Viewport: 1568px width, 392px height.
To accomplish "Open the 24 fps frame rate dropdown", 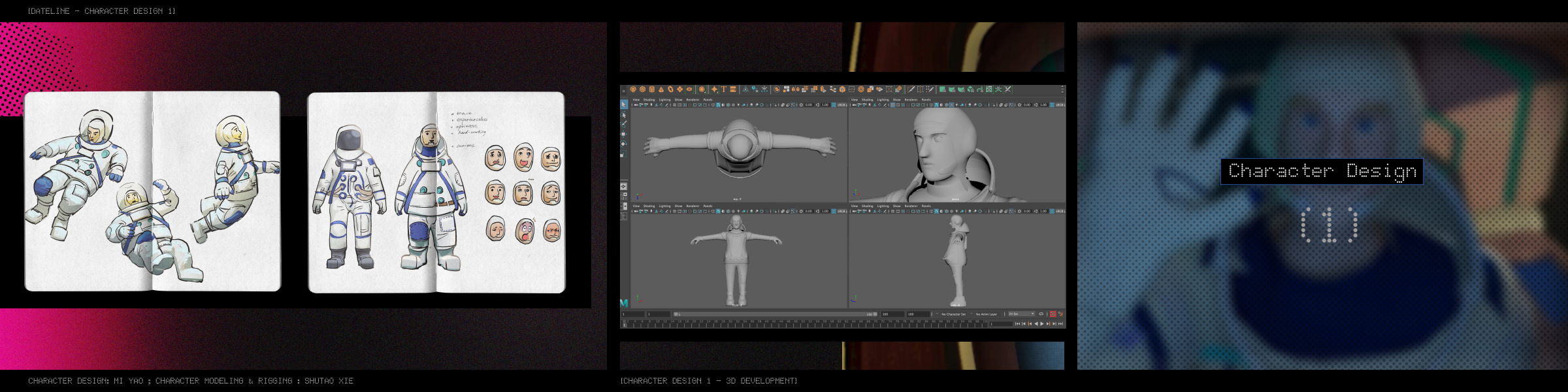I will coord(1022,314).
